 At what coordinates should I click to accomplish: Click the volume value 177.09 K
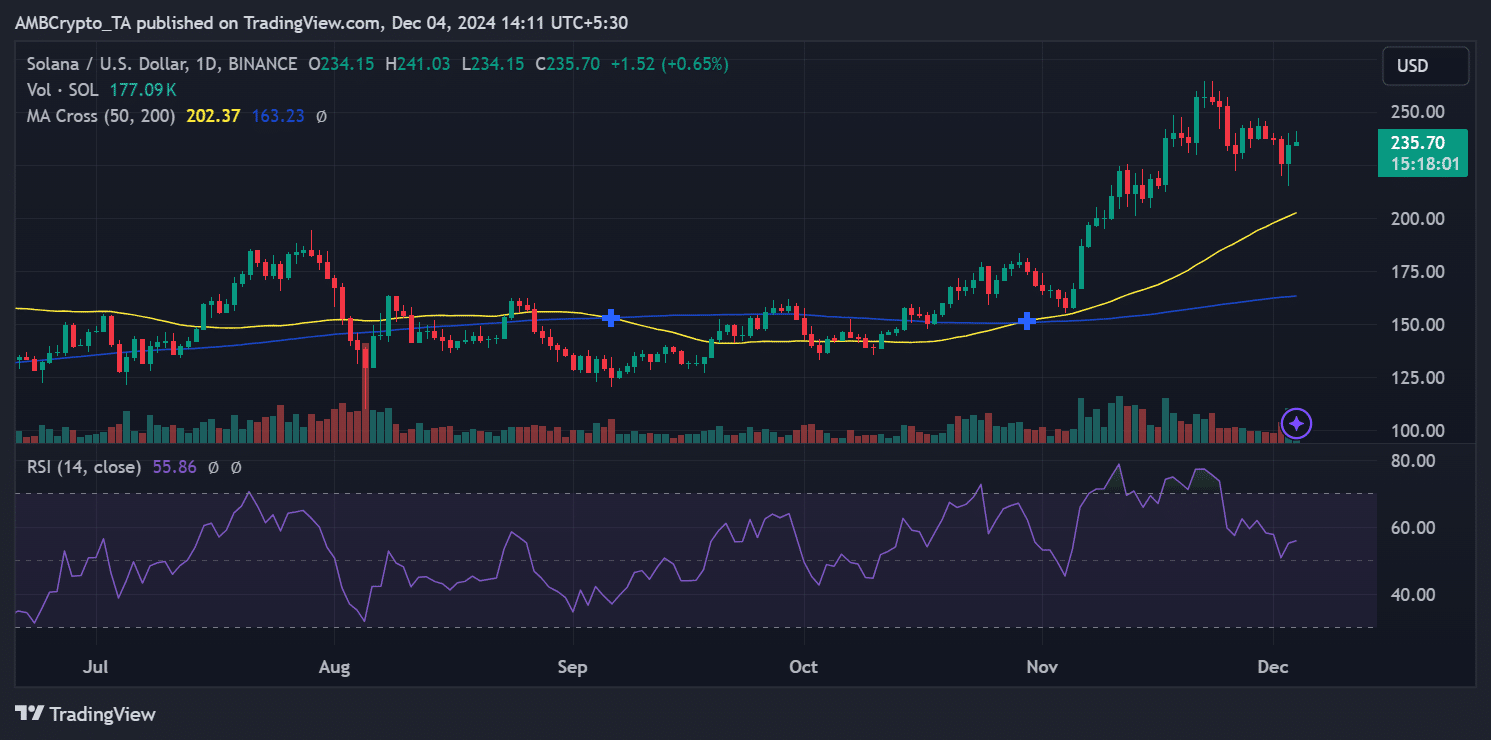pyautogui.click(x=143, y=90)
